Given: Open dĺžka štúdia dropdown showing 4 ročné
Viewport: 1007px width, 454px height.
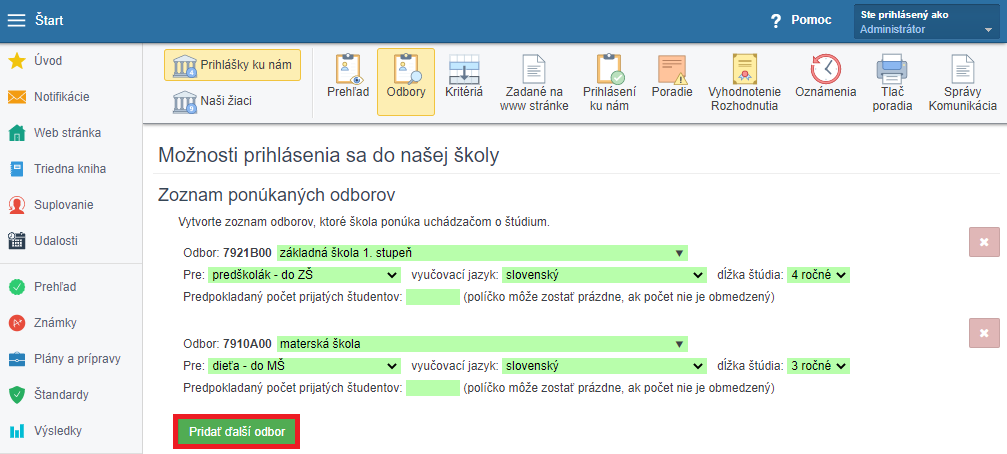Looking at the screenshot, I should tap(818, 275).
